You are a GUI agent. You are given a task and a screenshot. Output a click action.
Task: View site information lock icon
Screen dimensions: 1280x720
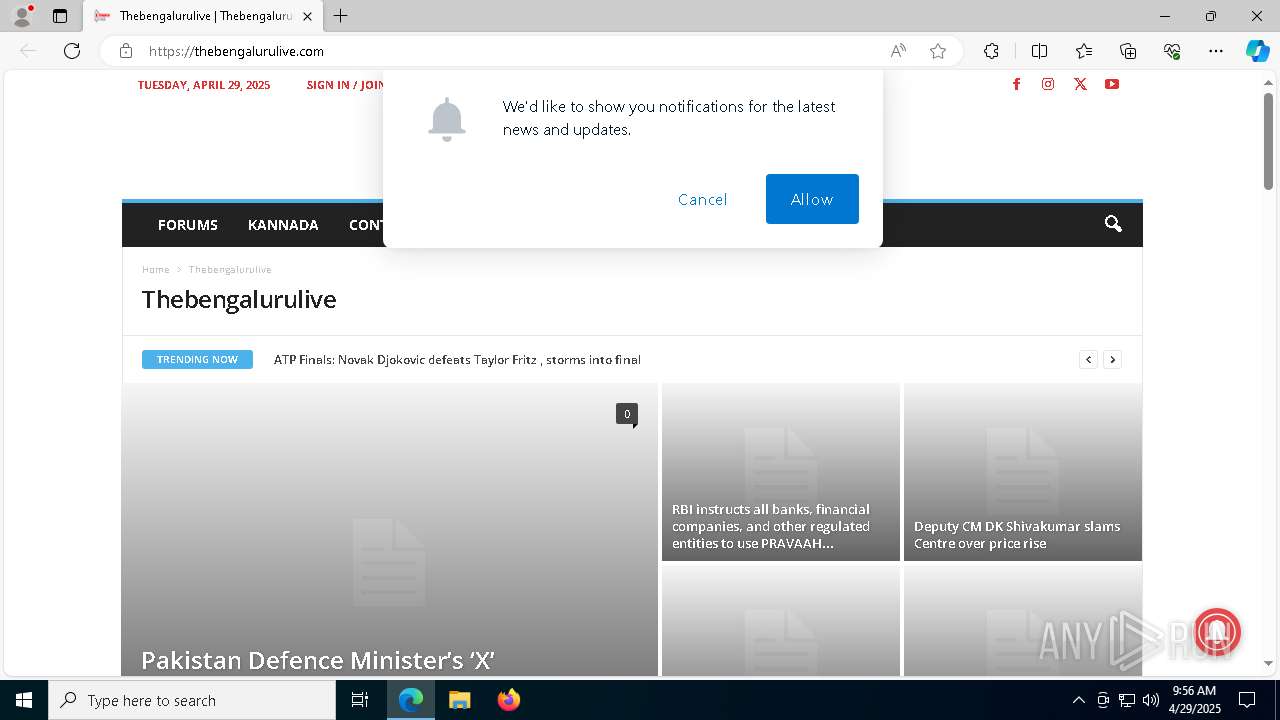(126, 51)
